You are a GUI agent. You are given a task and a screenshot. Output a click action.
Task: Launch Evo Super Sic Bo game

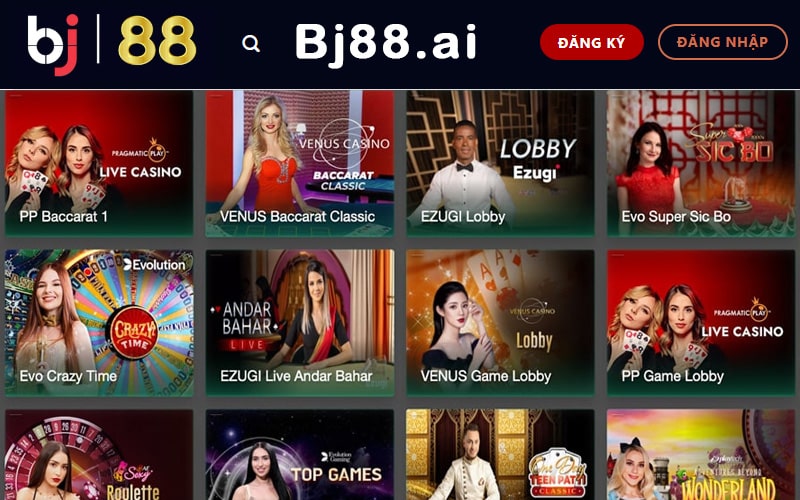click(701, 163)
